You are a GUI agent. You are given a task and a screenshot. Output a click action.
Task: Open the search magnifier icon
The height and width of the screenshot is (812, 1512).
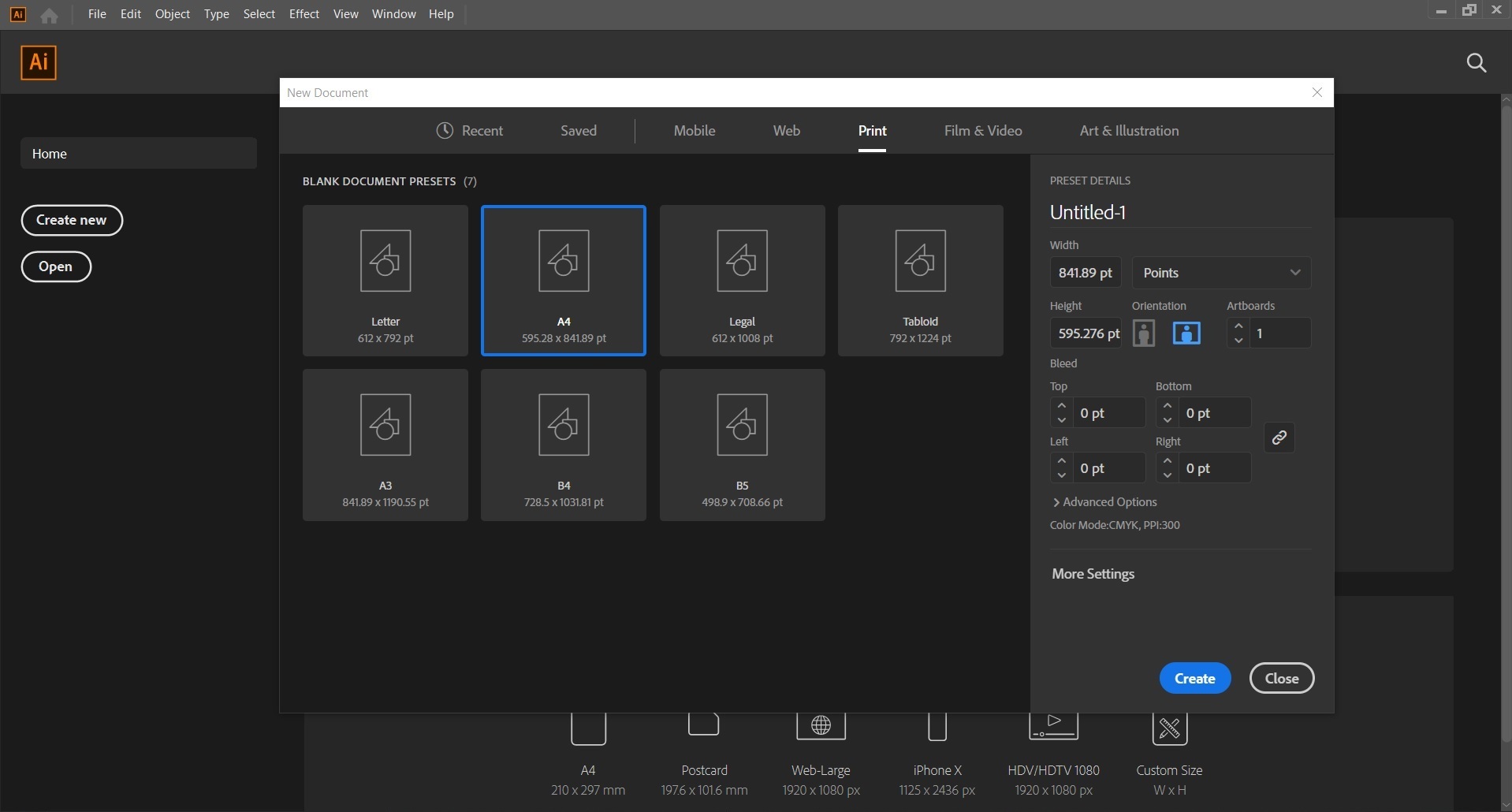point(1476,63)
